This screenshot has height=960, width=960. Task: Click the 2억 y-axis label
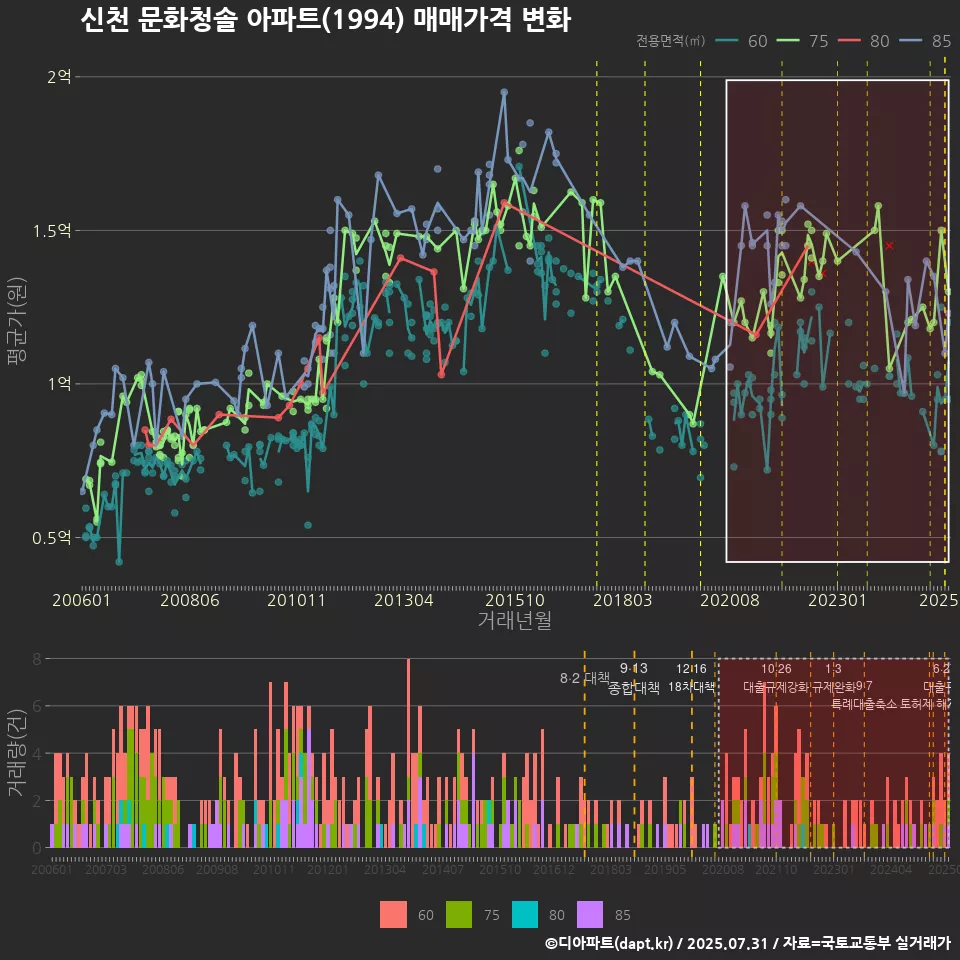(x=59, y=77)
